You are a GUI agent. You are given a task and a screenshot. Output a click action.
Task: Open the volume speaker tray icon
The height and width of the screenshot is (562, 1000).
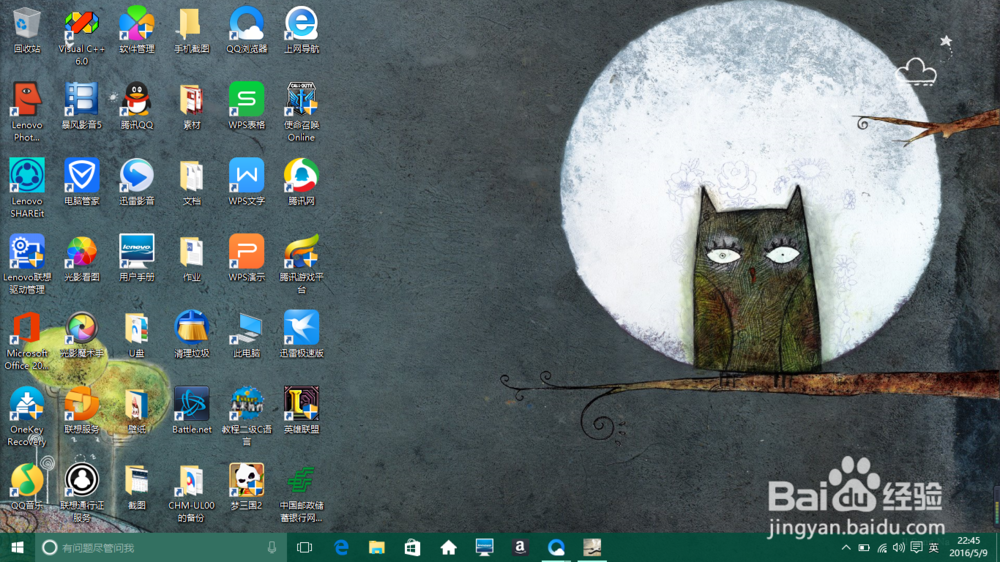coord(899,547)
